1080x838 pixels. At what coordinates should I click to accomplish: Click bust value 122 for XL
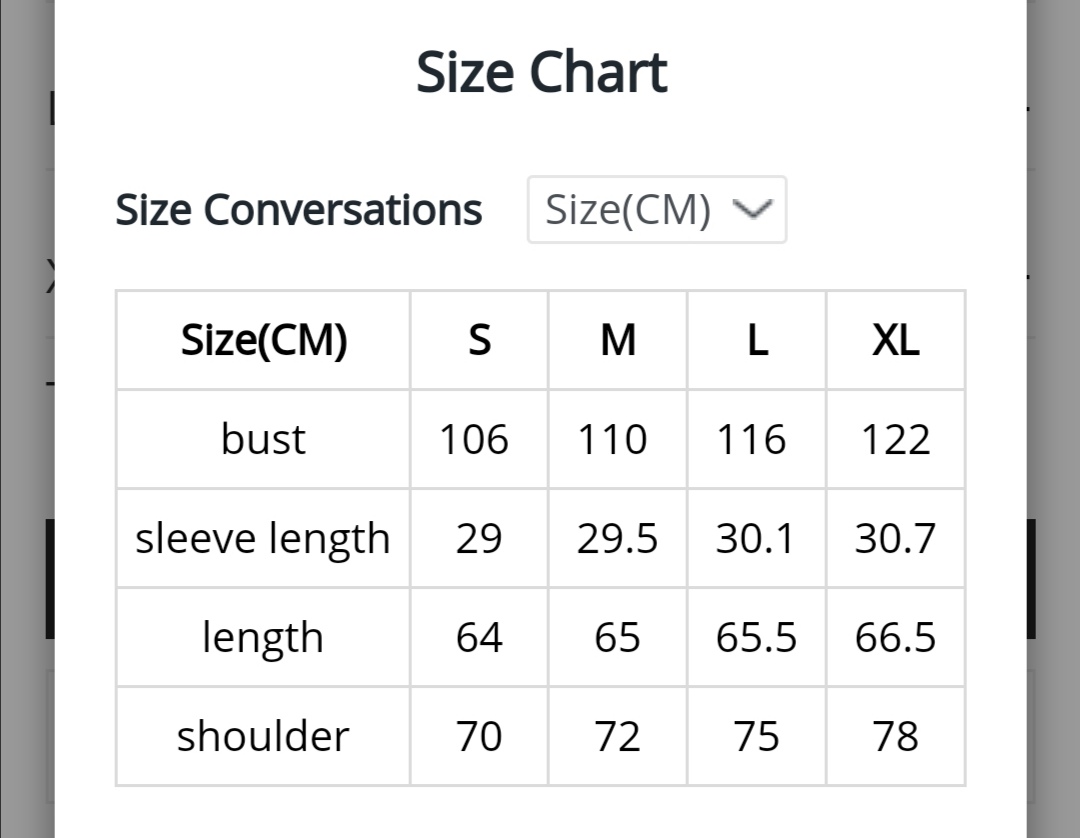coord(895,439)
